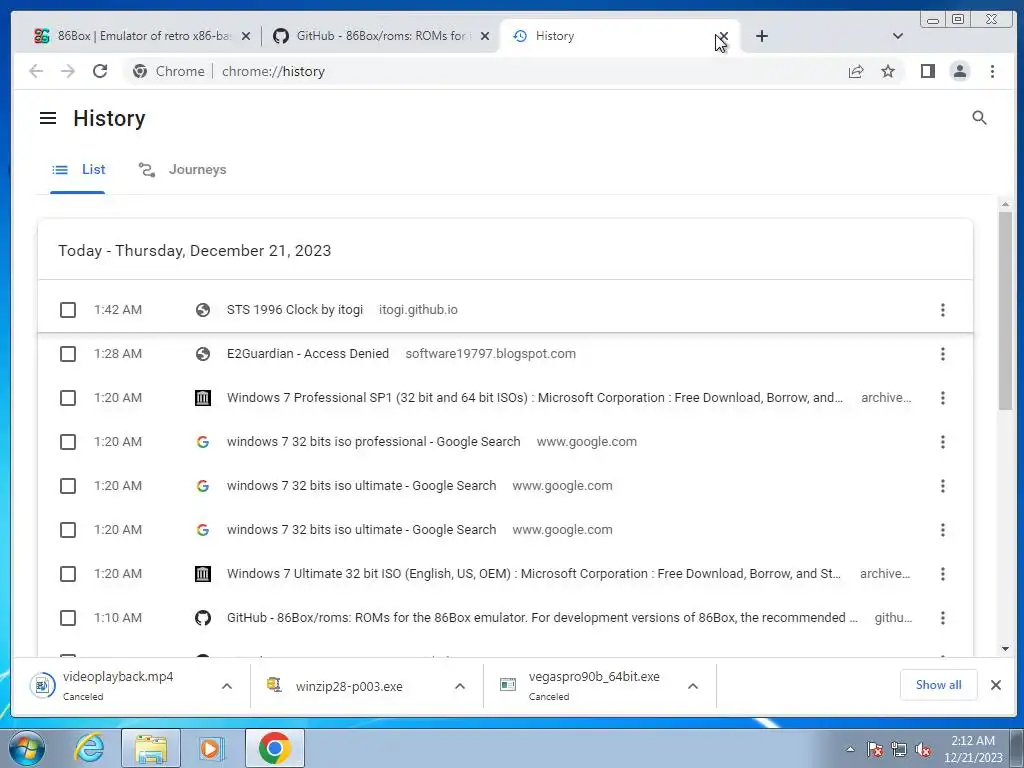The height and width of the screenshot is (768, 1024).
Task: Check the Windows 7 Ultimate 32 bit ISO entry
Action: click(68, 574)
